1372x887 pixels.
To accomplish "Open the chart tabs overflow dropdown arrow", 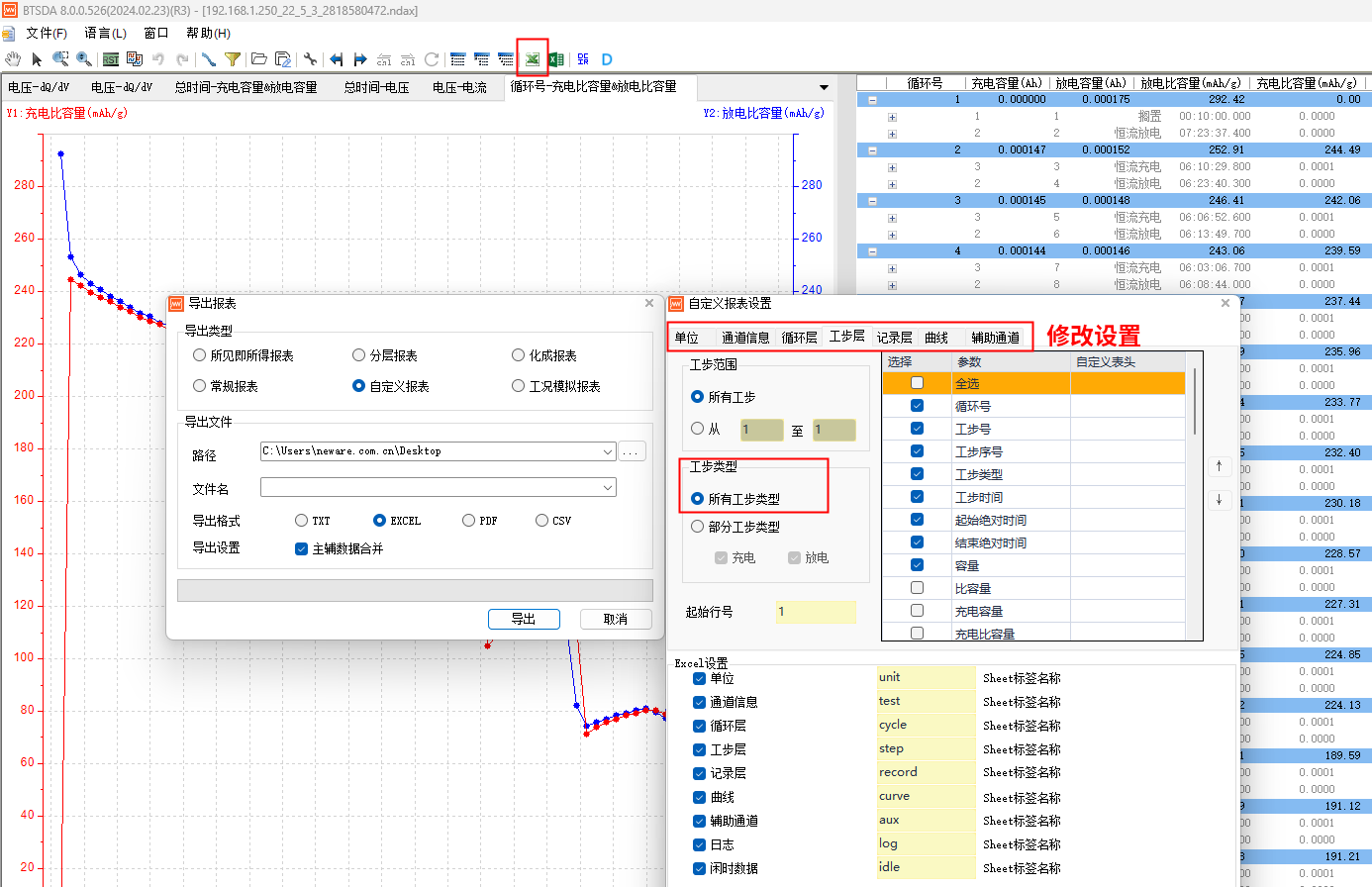I will point(824,87).
